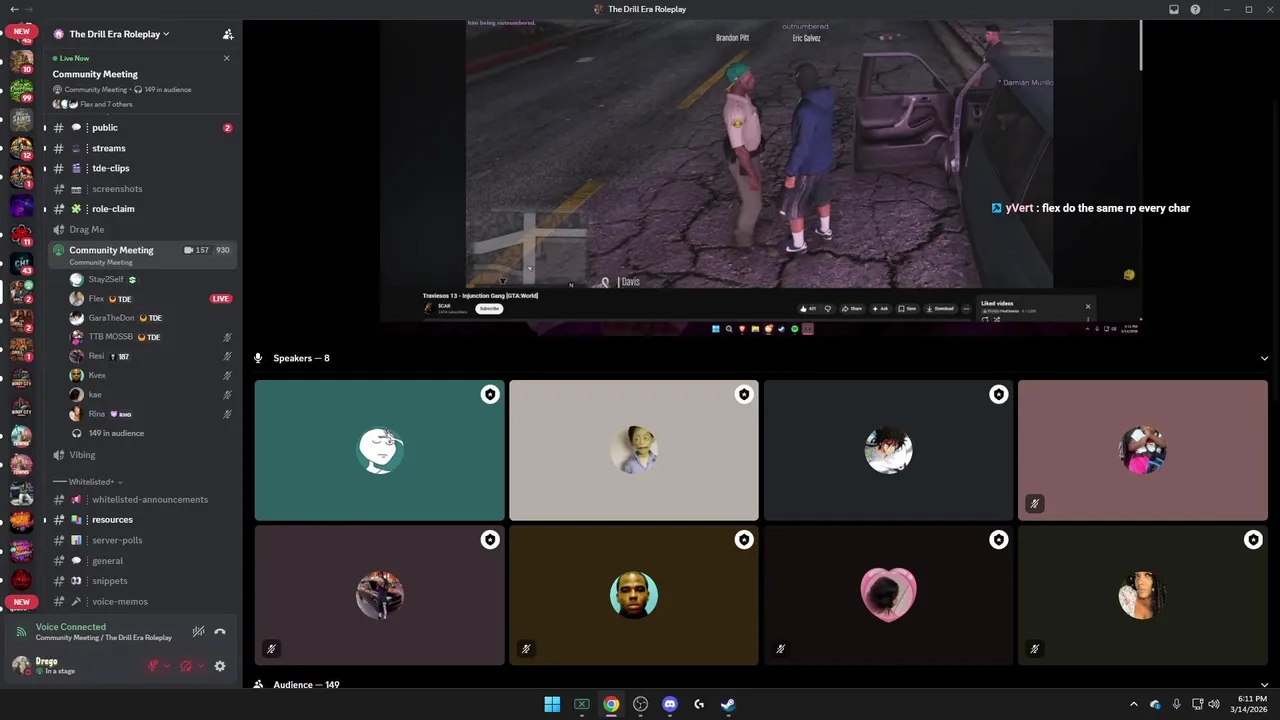
Task: Open the public text channel
Action: coord(142,128)
